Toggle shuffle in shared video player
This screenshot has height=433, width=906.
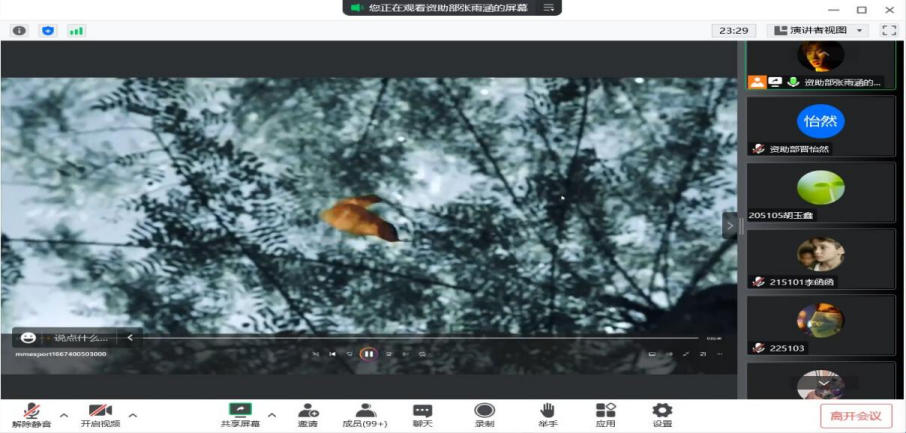[315, 354]
